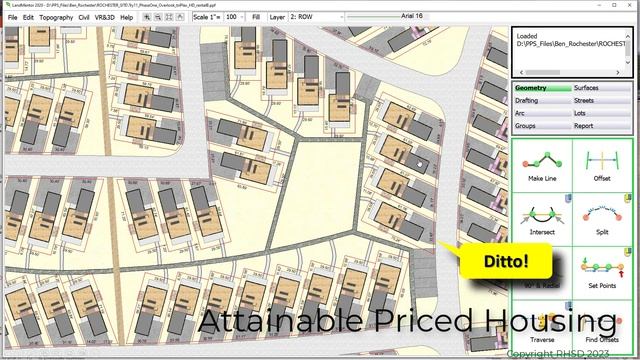Open the Civil menu

(x=84, y=17)
